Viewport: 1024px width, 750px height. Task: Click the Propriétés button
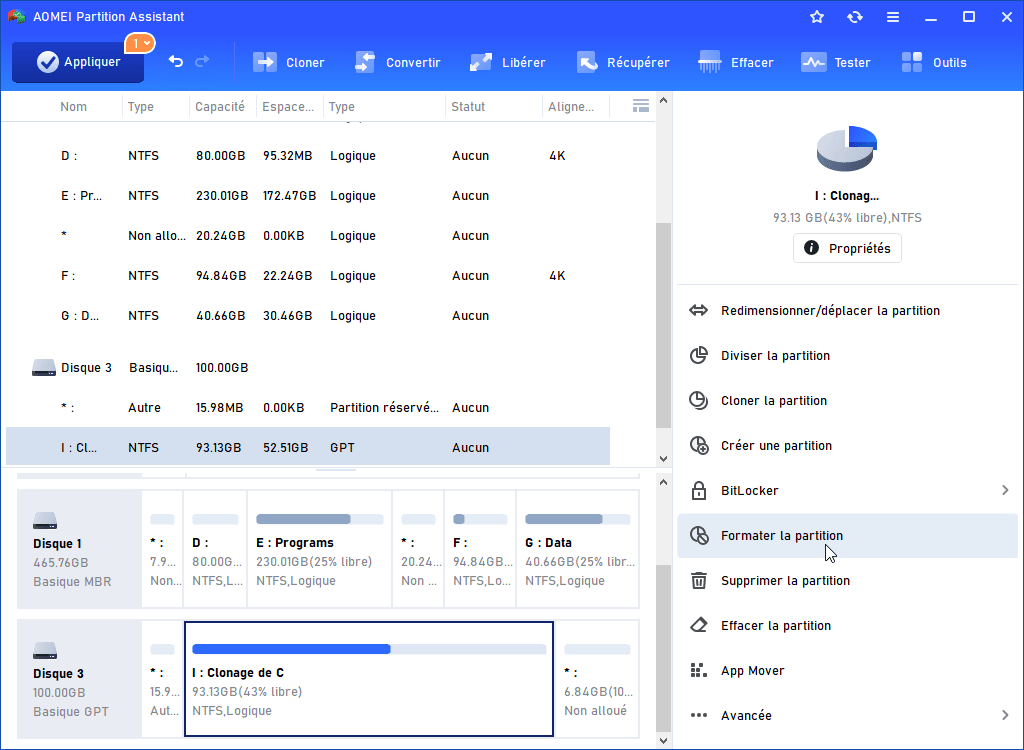coord(847,248)
